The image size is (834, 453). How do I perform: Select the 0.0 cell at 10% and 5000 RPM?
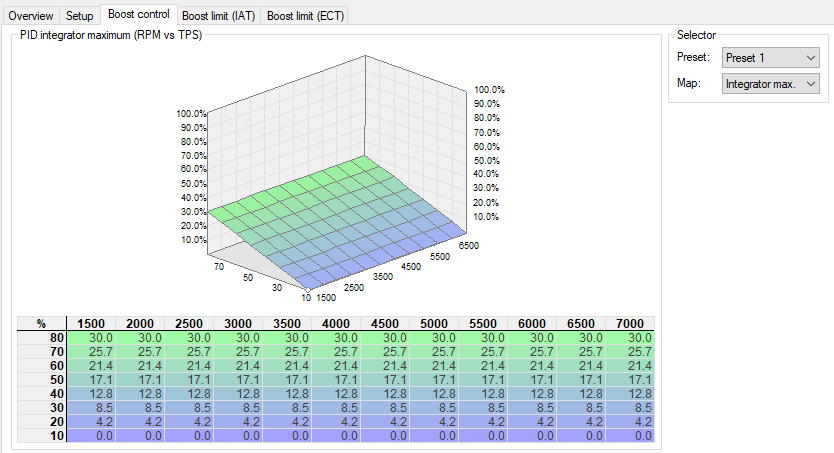(433, 435)
